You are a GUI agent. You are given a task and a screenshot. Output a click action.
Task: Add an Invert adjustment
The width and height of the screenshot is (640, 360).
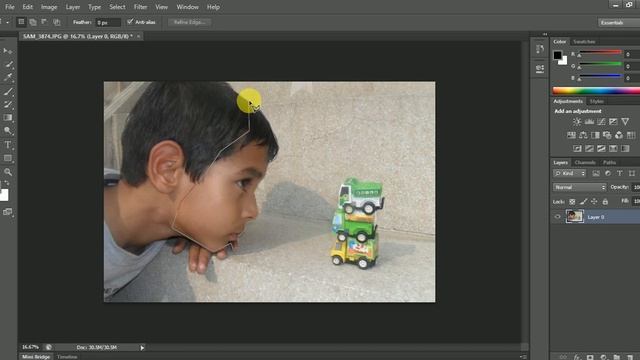click(577, 149)
